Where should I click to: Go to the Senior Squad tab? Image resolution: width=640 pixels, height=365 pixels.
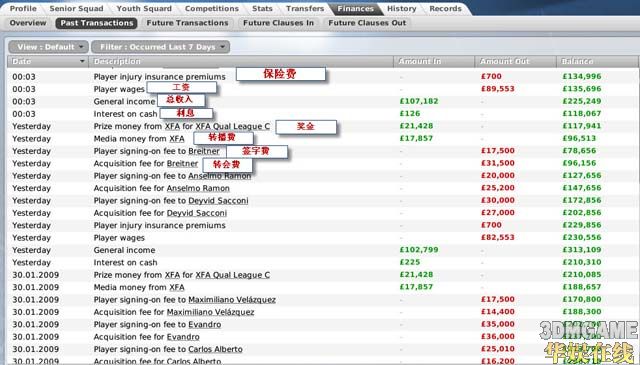tap(76, 9)
